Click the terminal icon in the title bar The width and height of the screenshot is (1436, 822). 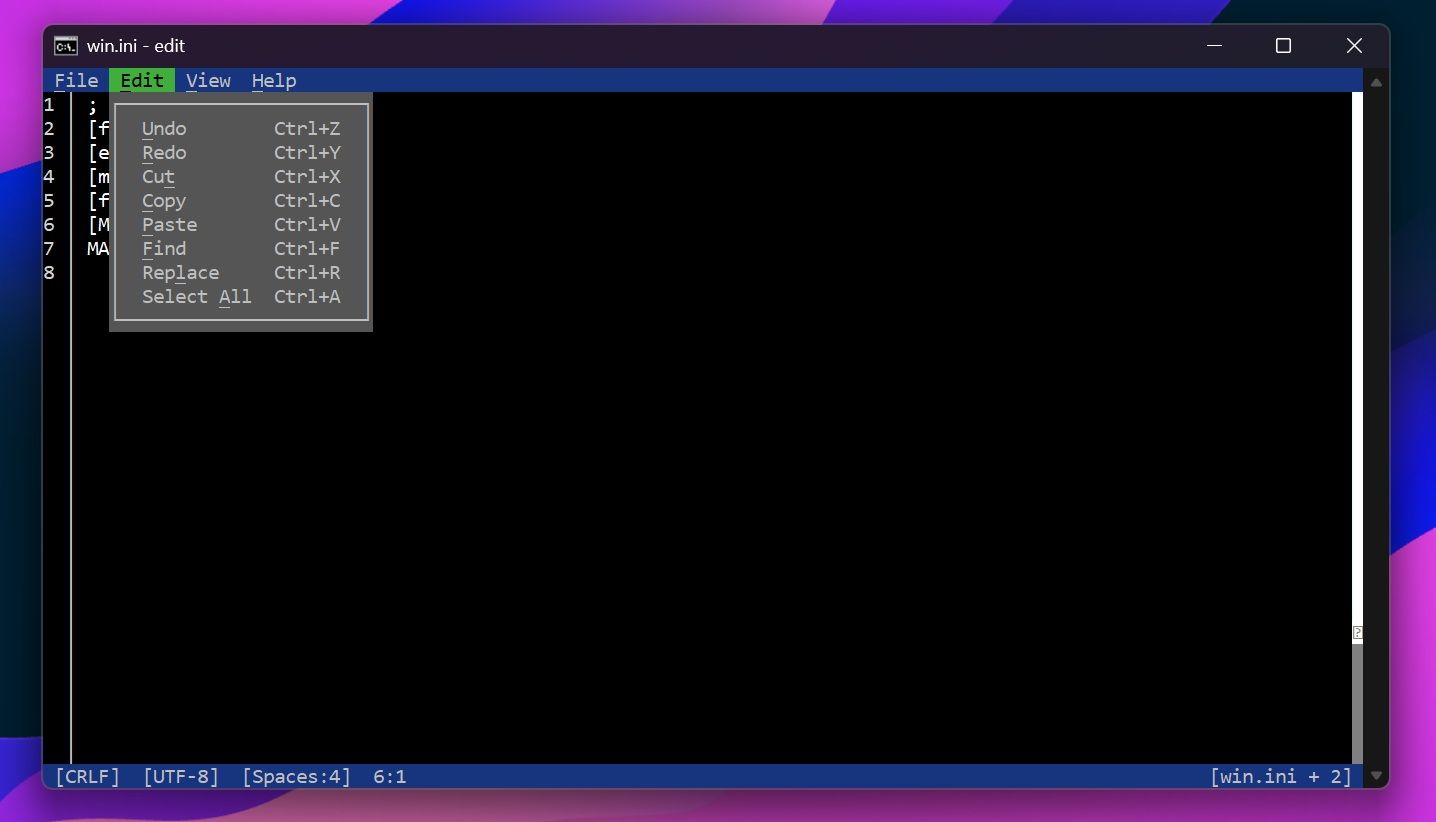64,45
